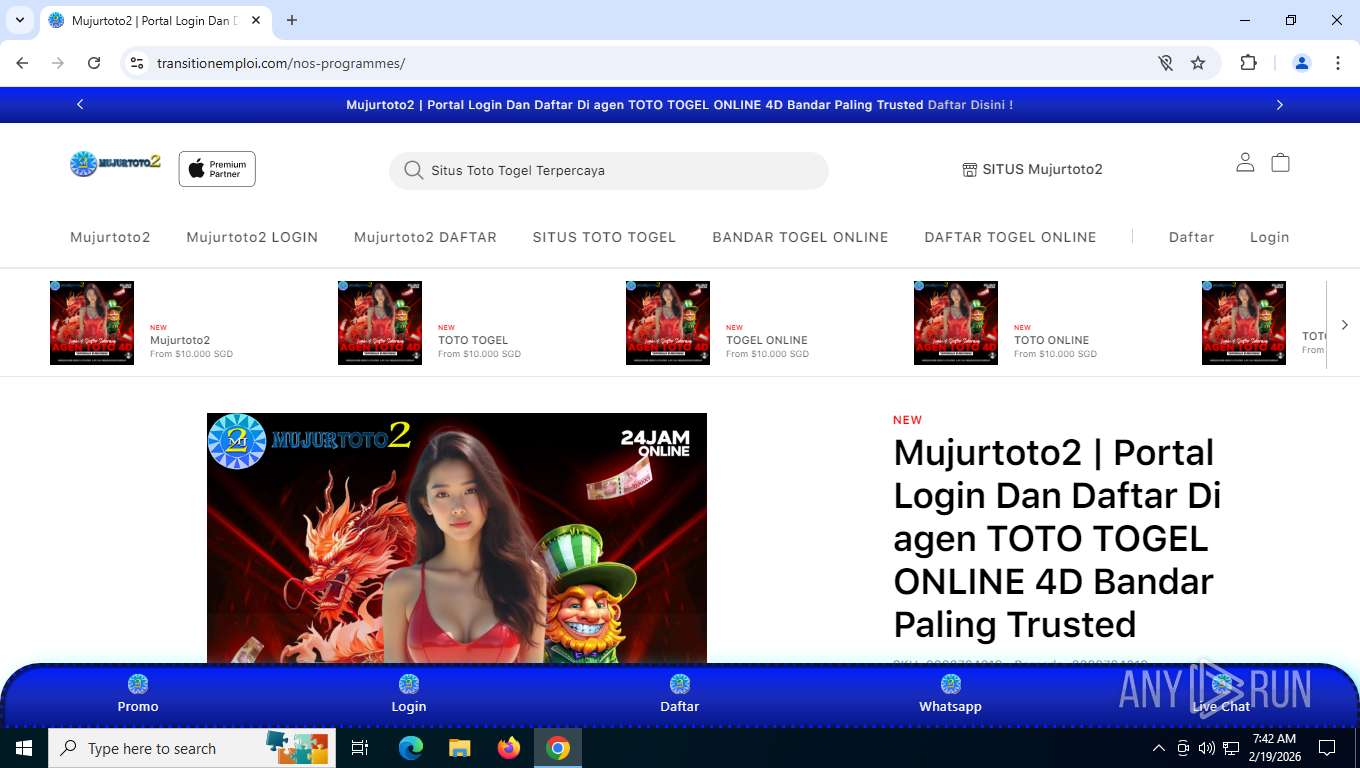The height and width of the screenshot is (768, 1360).
Task: Click the search magnifier icon
Action: pos(413,170)
